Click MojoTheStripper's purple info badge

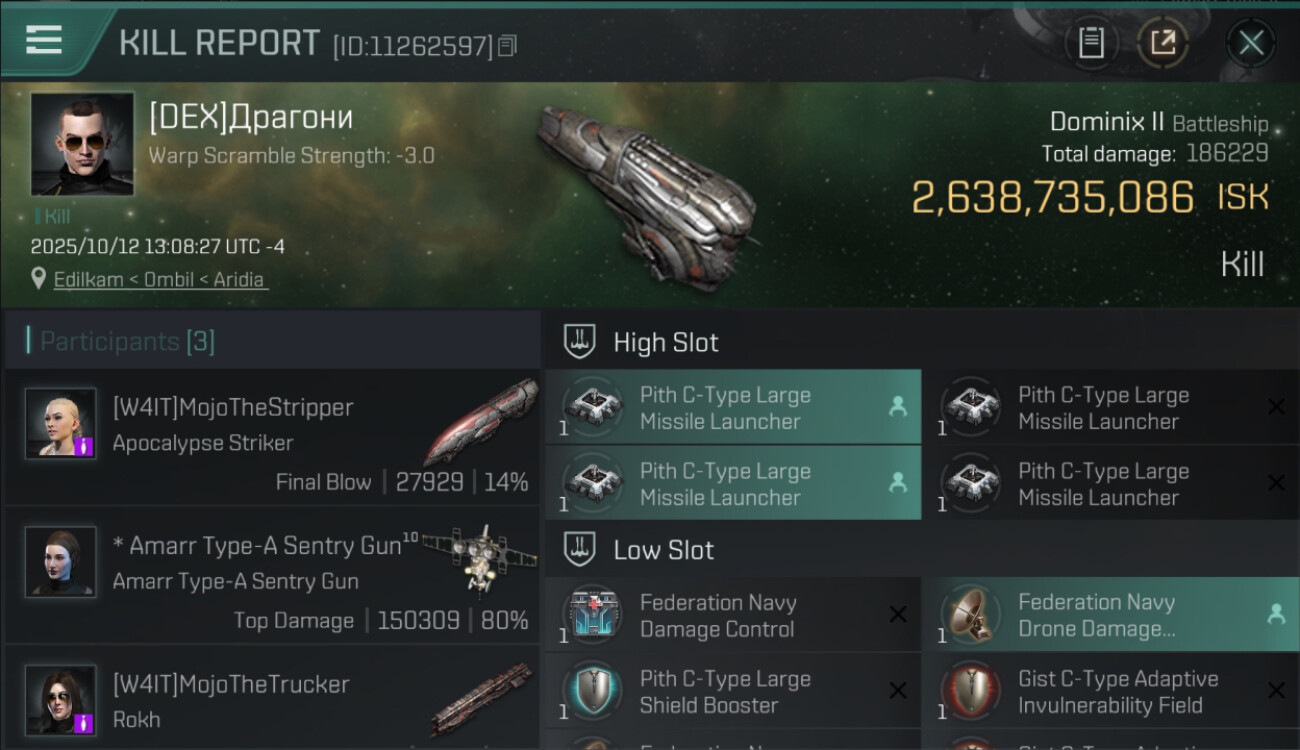click(x=85, y=446)
